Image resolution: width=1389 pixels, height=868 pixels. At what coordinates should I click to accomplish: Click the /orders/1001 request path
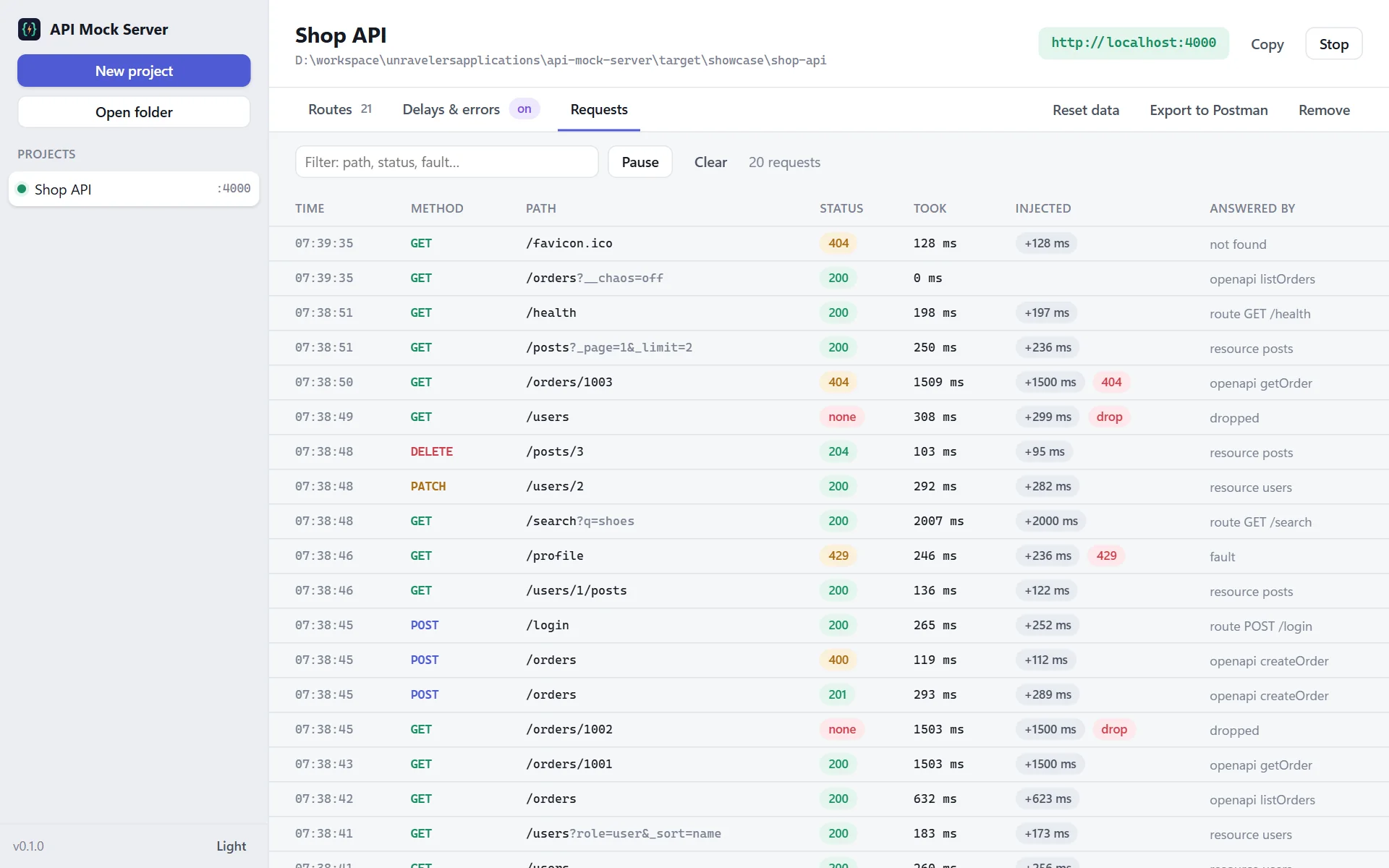pyautogui.click(x=569, y=764)
